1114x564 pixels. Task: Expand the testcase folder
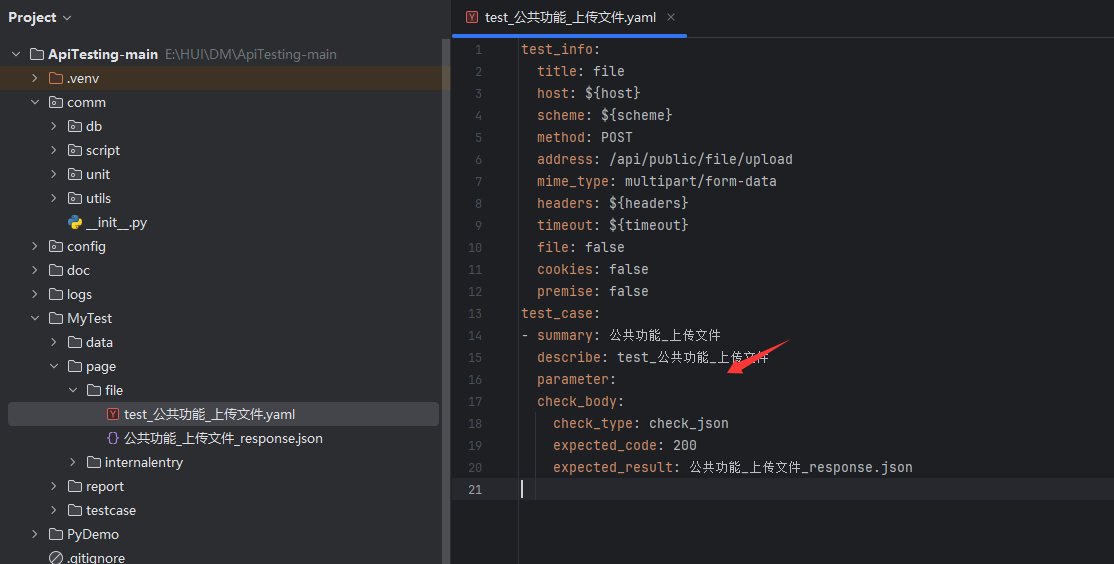pos(54,510)
